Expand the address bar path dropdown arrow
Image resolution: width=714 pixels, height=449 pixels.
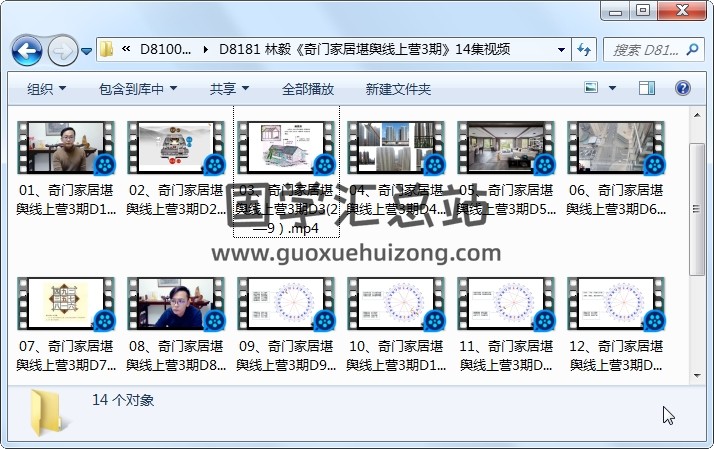[x=561, y=49]
